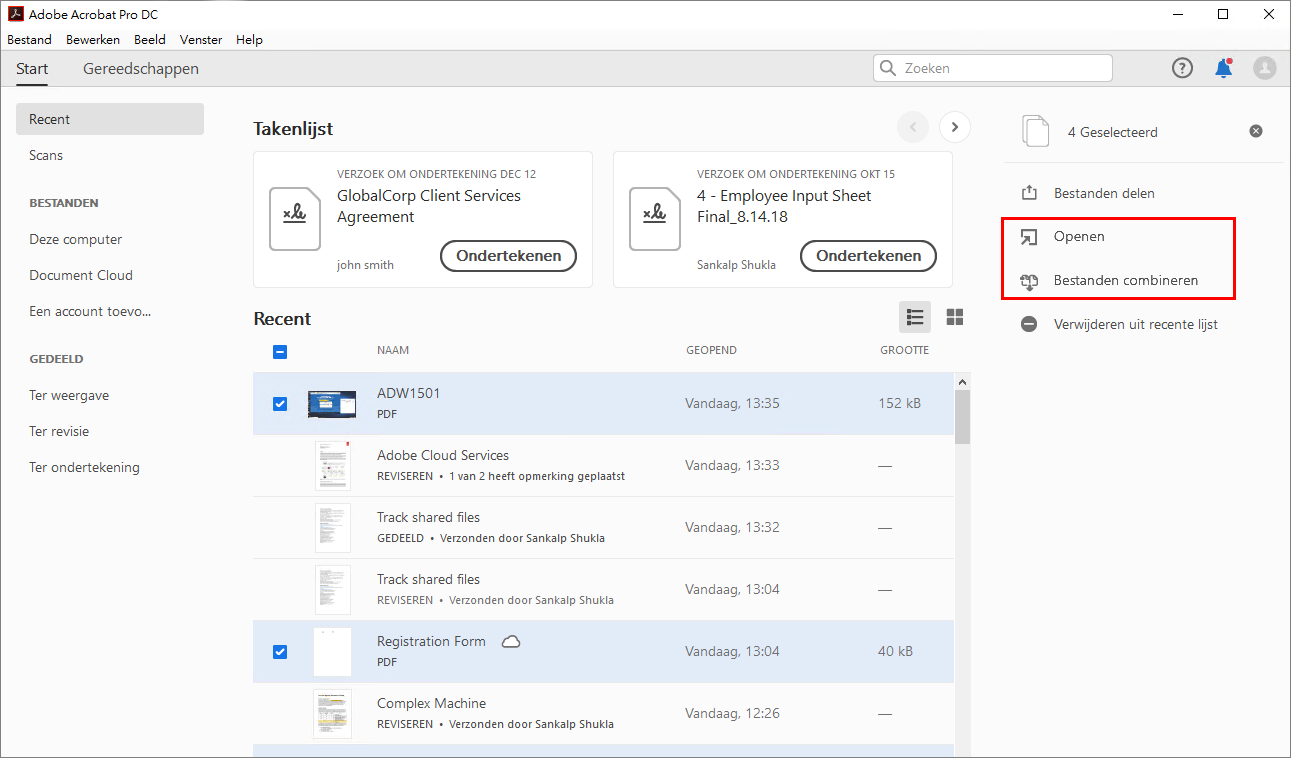Click the Adobe Cloud Services file name
The width and height of the screenshot is (1291, 758).
tap(443, 455)
